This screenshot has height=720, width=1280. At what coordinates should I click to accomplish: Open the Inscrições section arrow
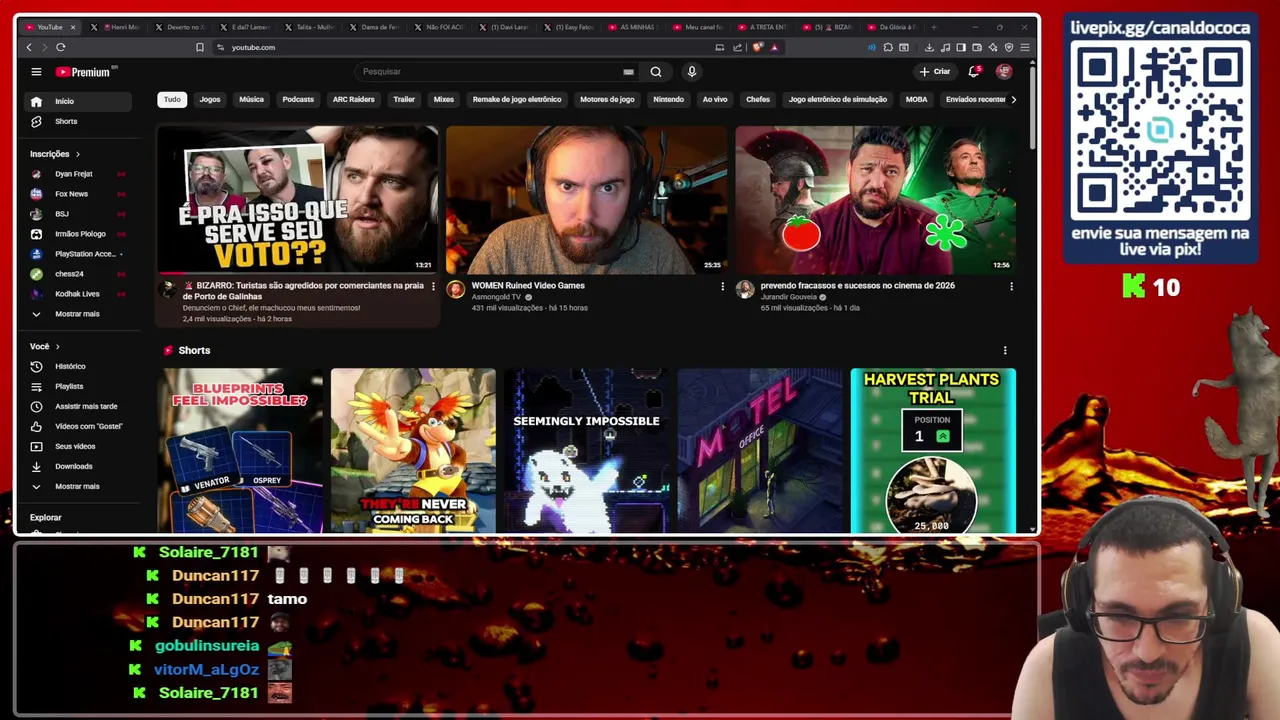coord(77,154)
